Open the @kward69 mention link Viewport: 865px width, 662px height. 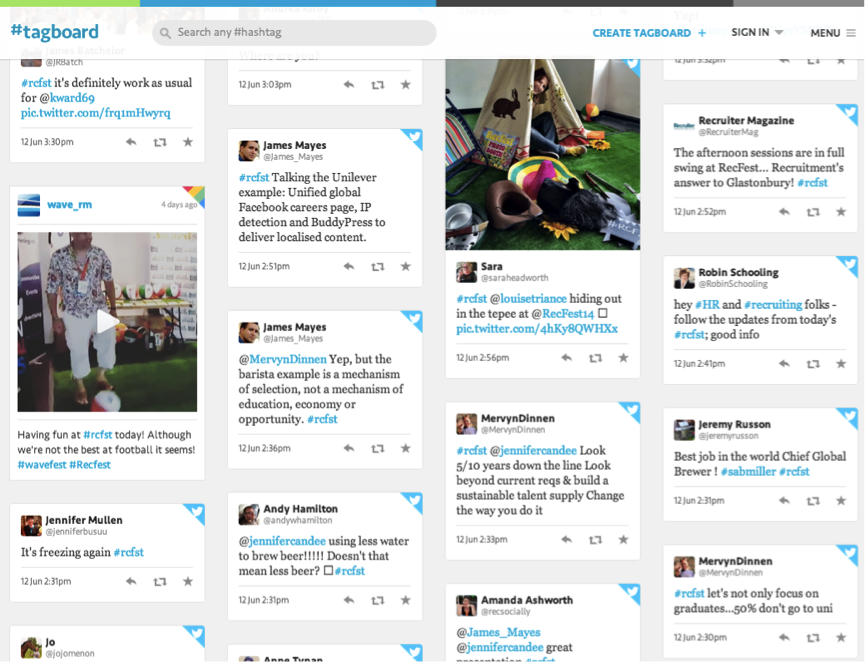click(67, 98)
